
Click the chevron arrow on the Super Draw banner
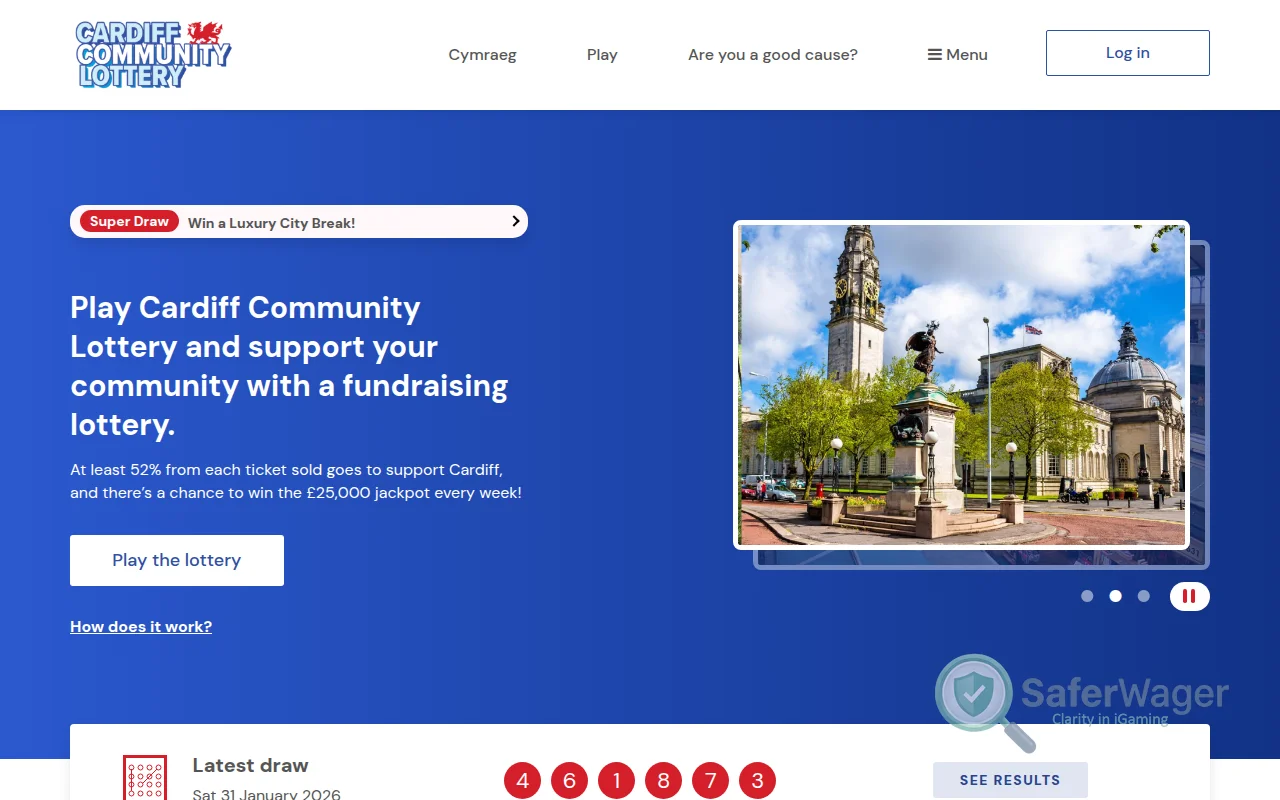coord(514,221)
